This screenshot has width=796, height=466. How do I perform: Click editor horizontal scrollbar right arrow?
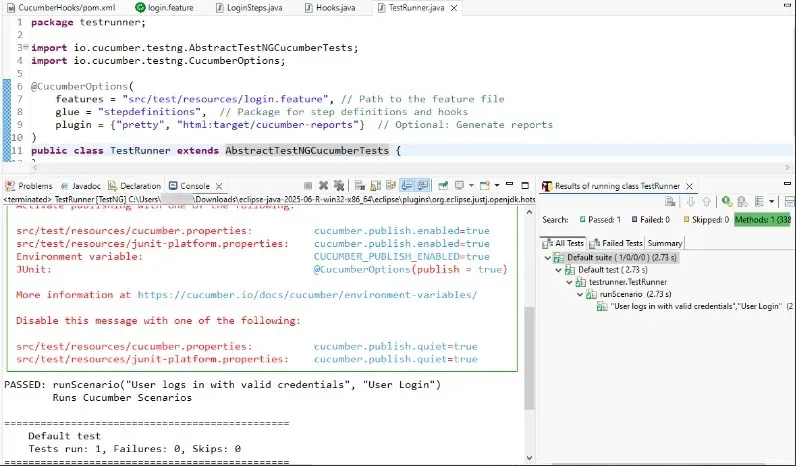(x=787, y=168)
